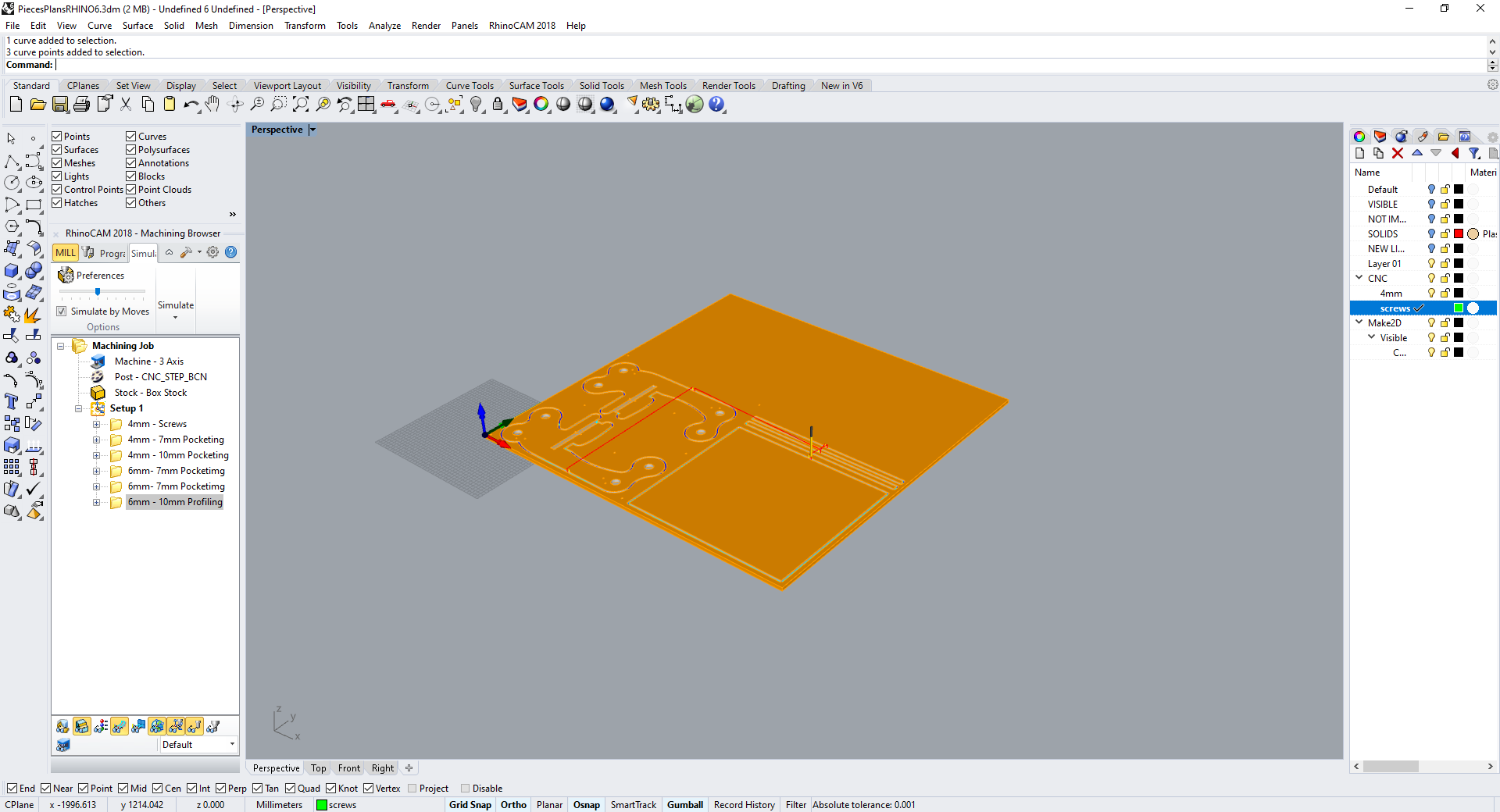This screenshot has width=1500, height=812.
Task: Toggle the Polysurfaces filter checkbox
Action: [131, 150]
